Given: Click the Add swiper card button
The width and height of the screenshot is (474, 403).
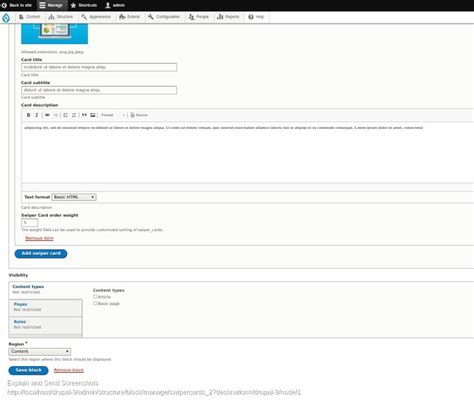Looking at the screenshot, I should point(41,254).
